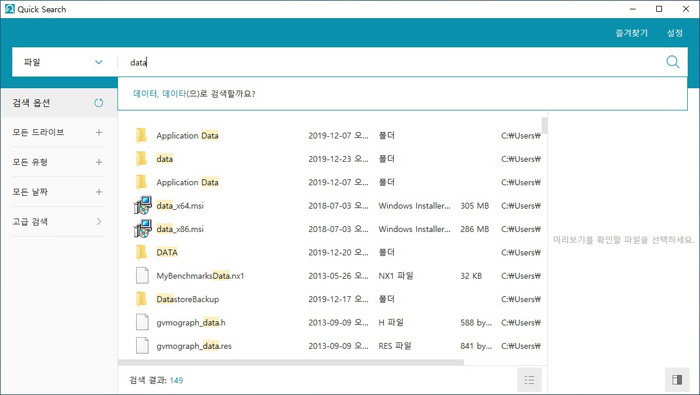Select 모든 드라이브 label

38,132
